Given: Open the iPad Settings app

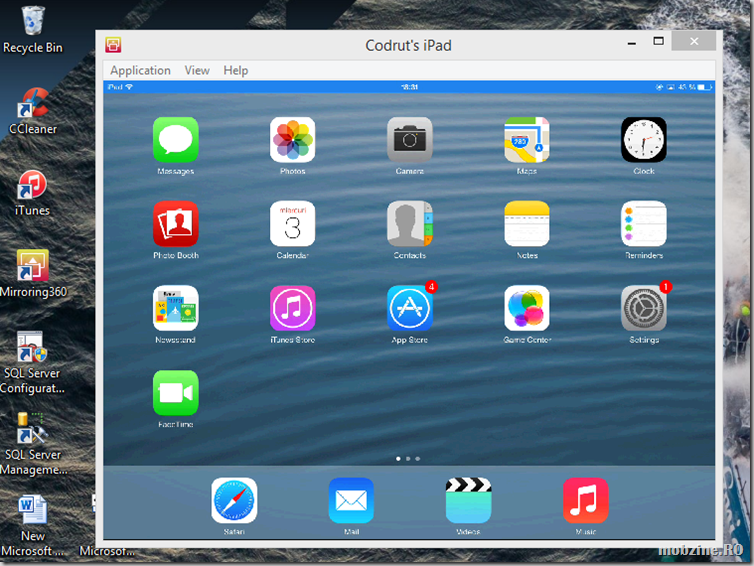Looking at the screenshot, I should click(x=644, y=308).
